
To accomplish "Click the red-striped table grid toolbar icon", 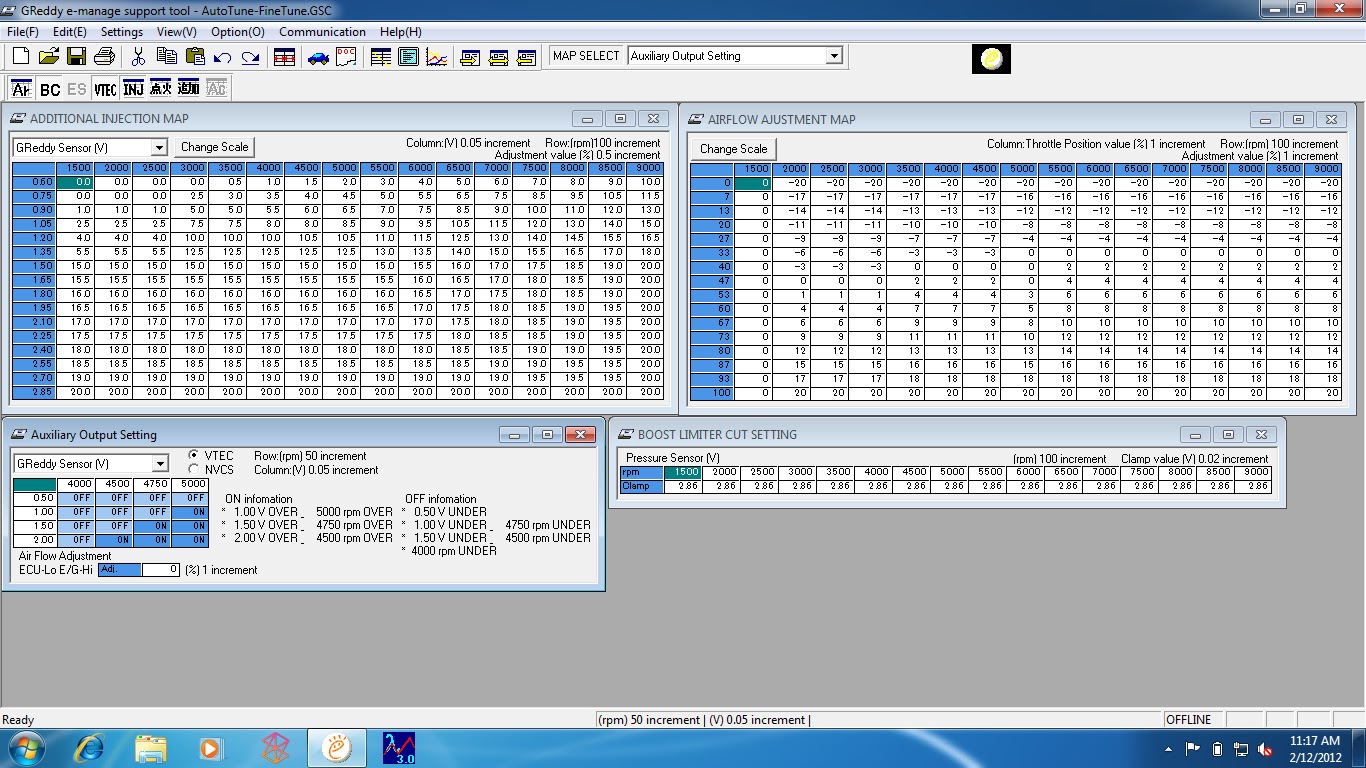I will click(x=285, y=57).
